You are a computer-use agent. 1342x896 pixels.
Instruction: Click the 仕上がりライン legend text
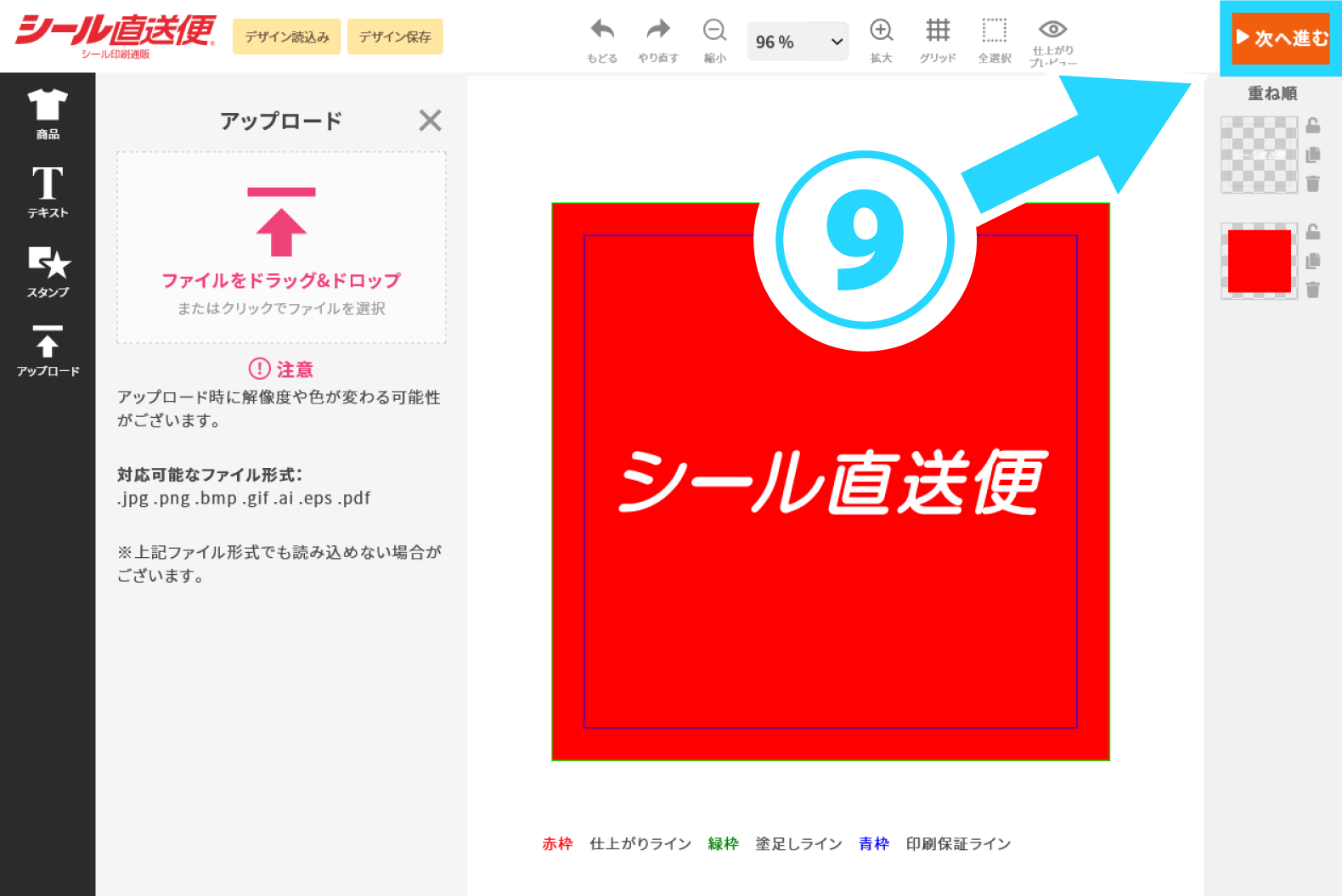640,843
